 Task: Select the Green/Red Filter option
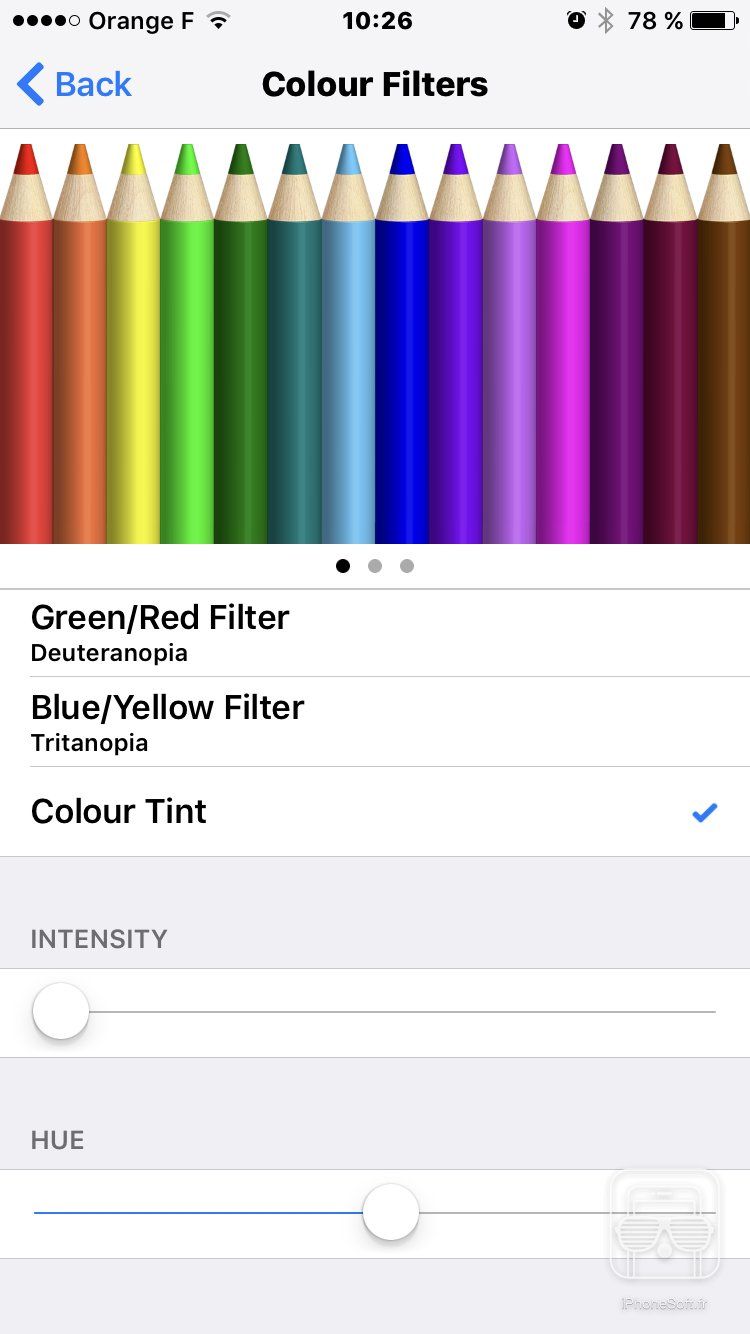[x=160, y=632]
